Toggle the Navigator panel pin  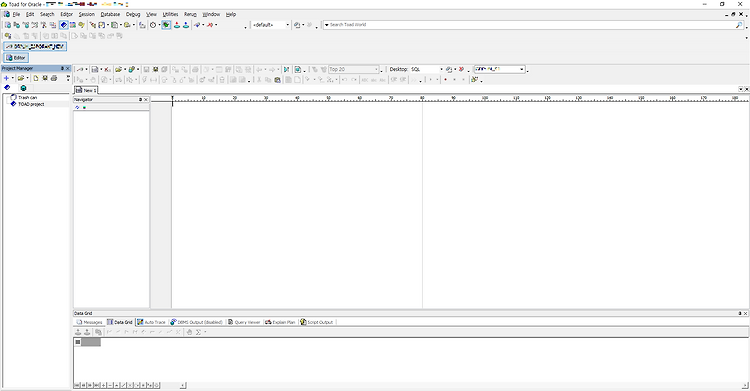coord(140,100)
